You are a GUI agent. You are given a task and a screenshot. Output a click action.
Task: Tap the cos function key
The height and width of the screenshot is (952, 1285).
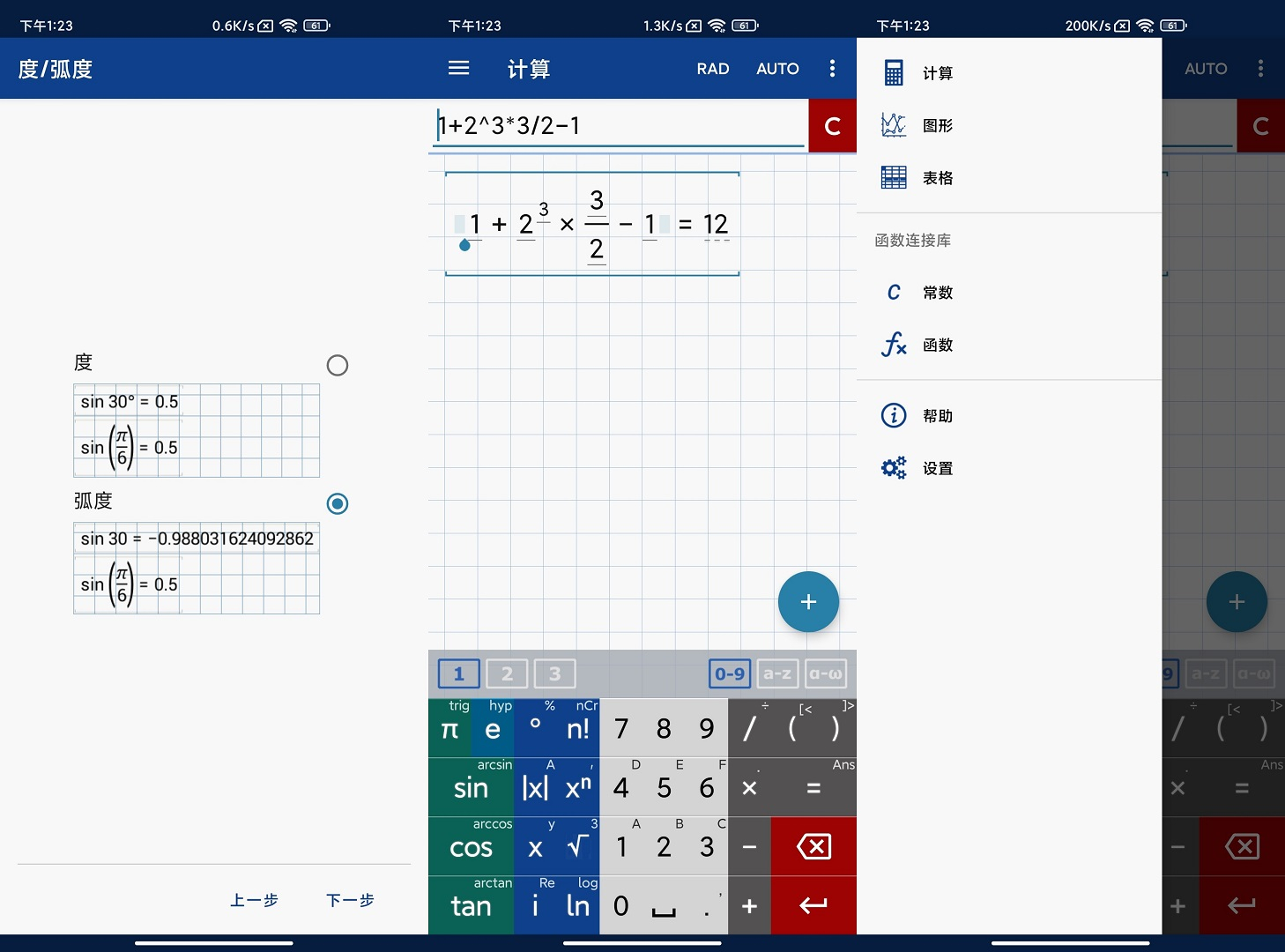tap(471, 846)
